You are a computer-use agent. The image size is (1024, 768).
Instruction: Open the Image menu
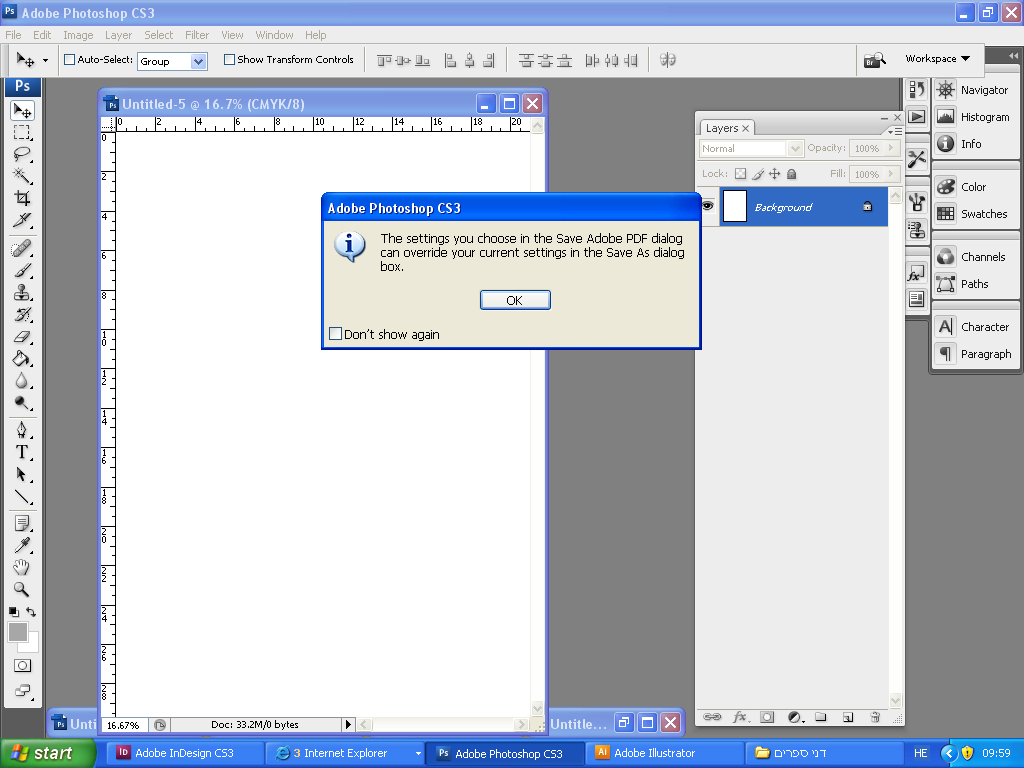(x=78, y=35)
